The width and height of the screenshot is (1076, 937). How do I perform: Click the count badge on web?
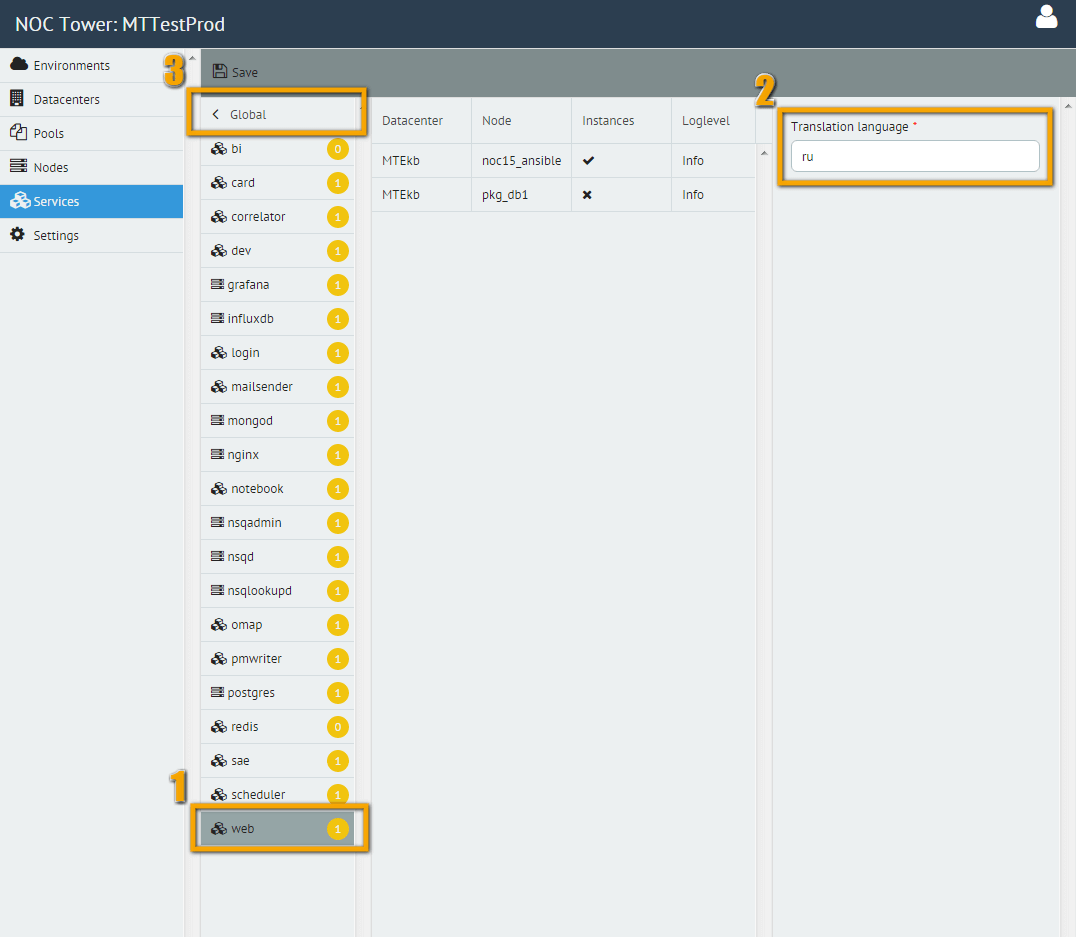pyautogui.click(x=338, y=829)
